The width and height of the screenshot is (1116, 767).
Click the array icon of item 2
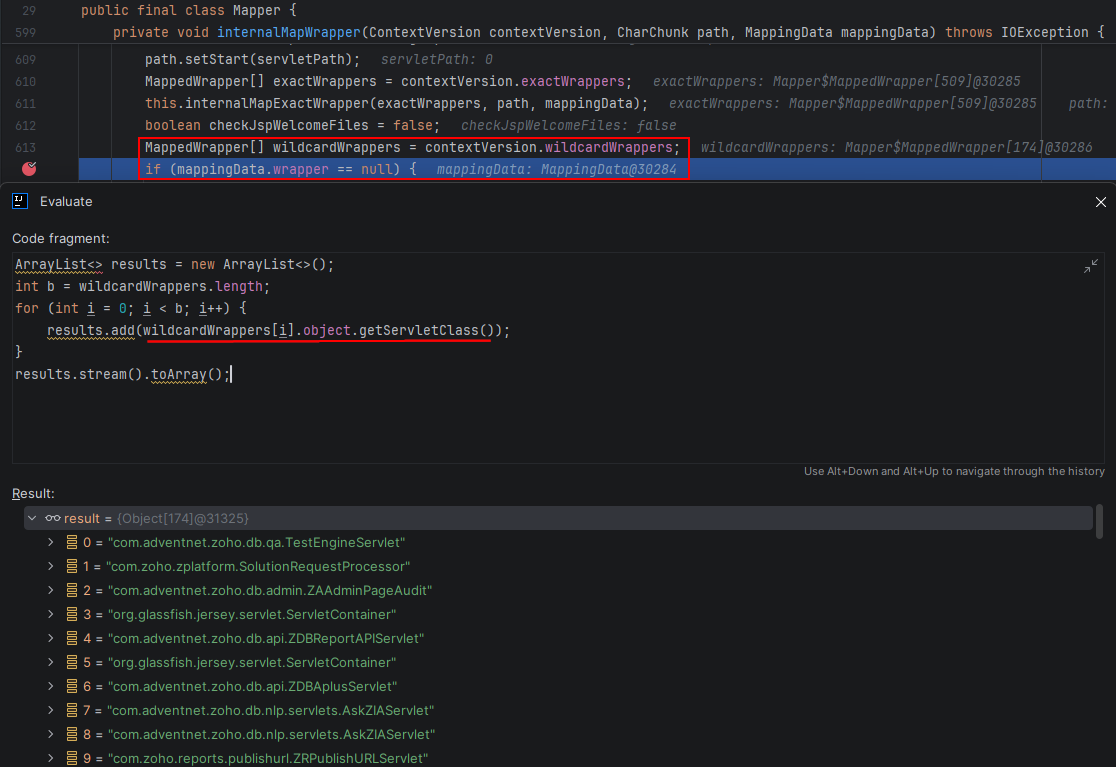point(72,591)
